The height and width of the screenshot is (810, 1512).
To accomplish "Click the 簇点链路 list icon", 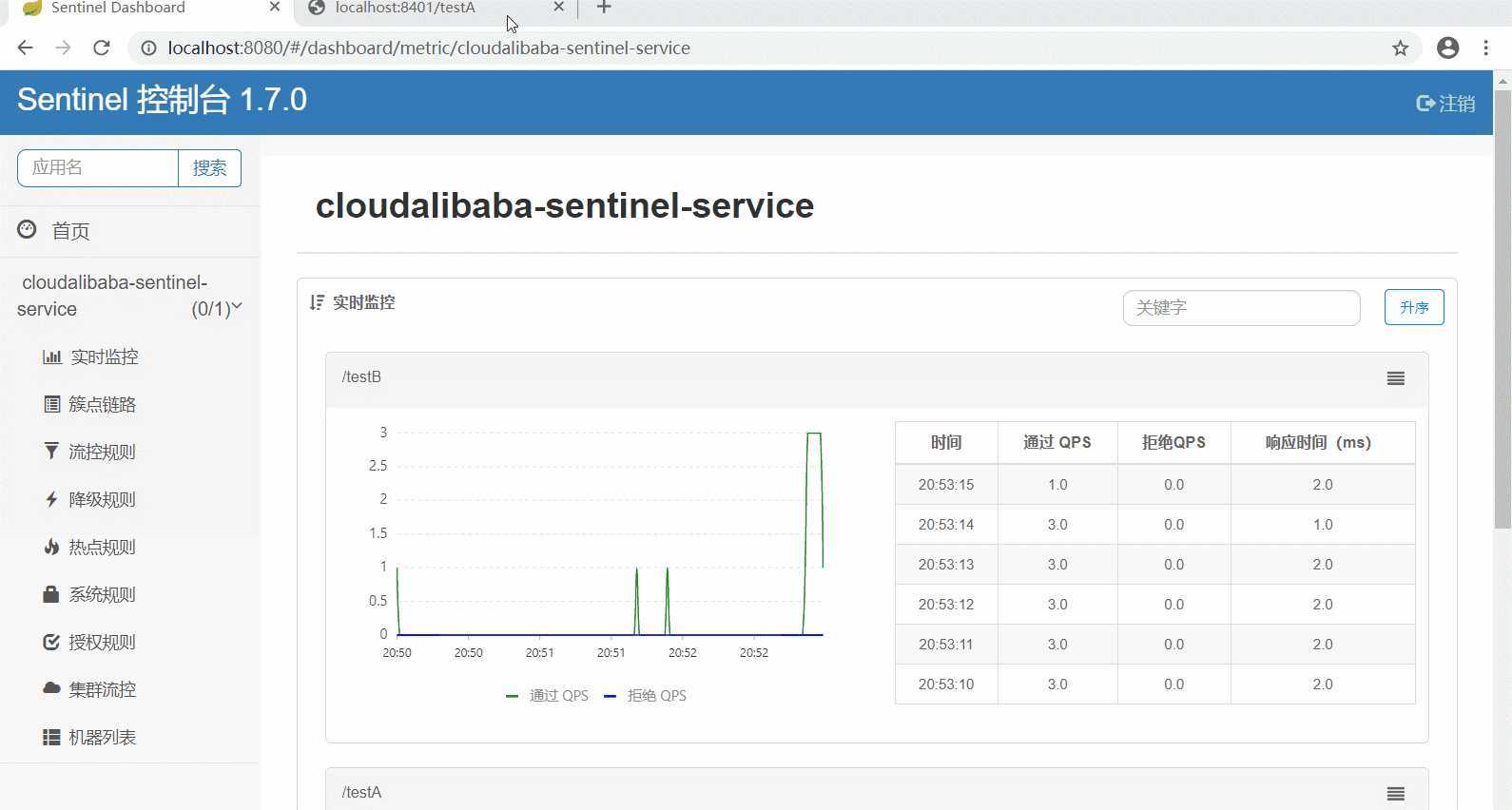I will (51, 404).
